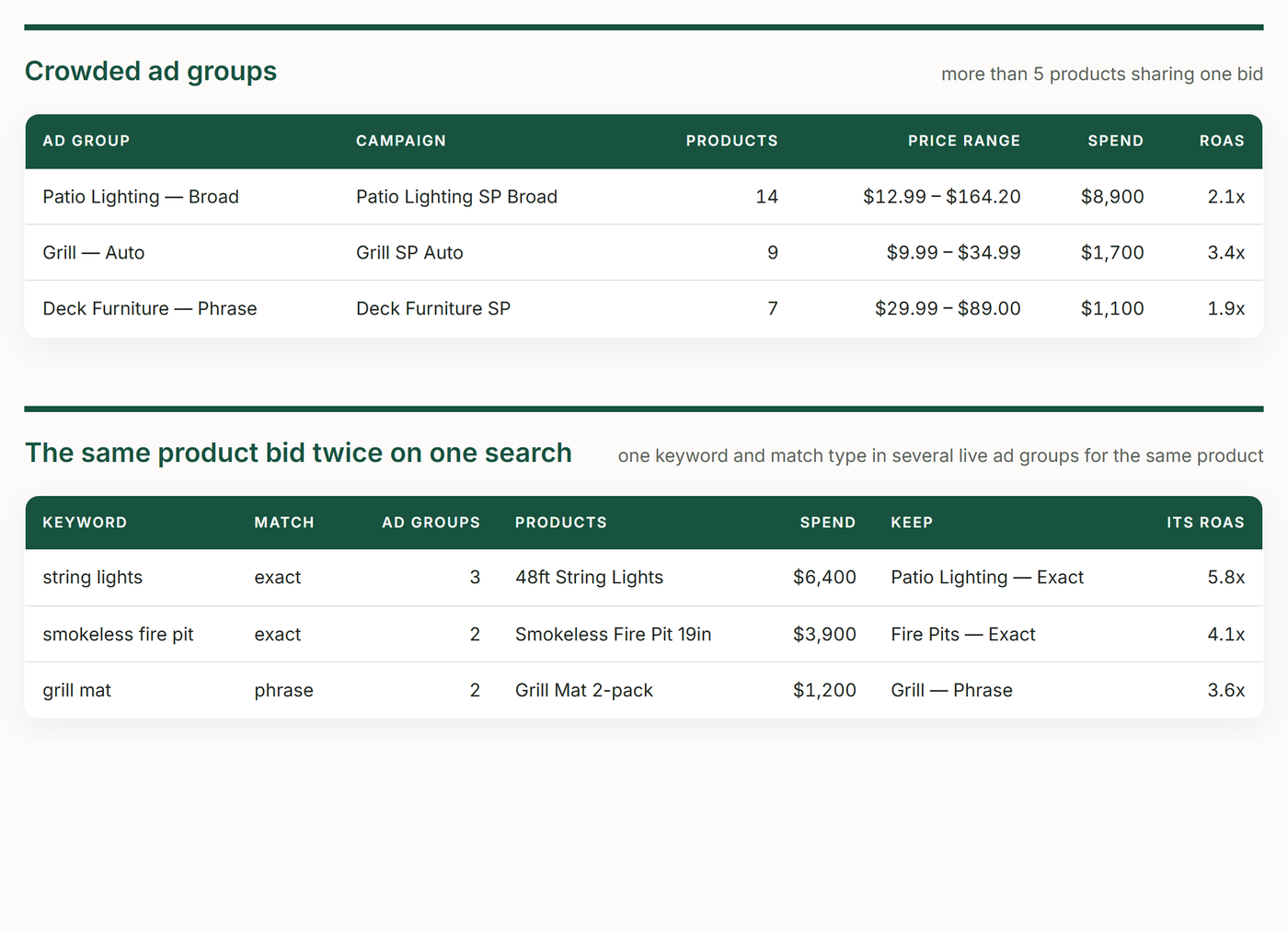The width and height of the screenshot is (1288, 931).
Task: Click ad groups count in smokeless fire pit row
Action: [x=475, y=635]
